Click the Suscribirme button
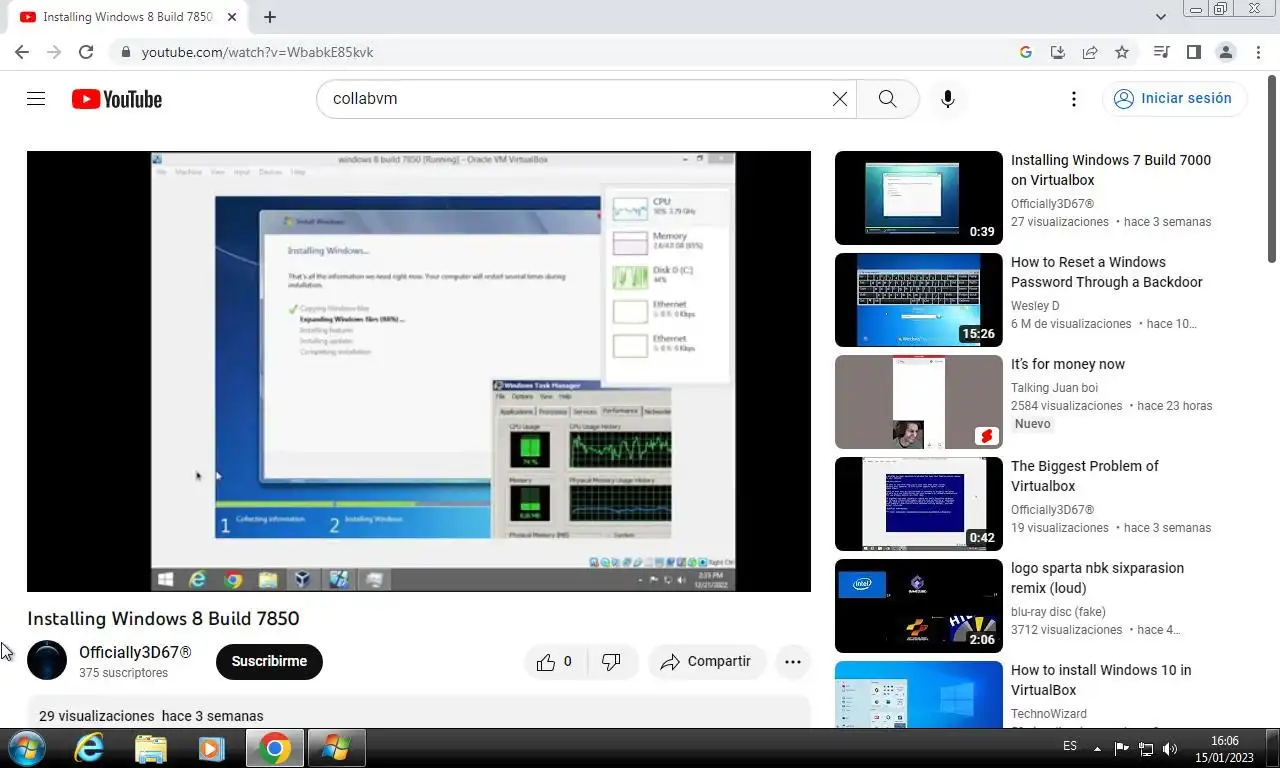Screen dimensions: 1280x768 tap(269, 661)
